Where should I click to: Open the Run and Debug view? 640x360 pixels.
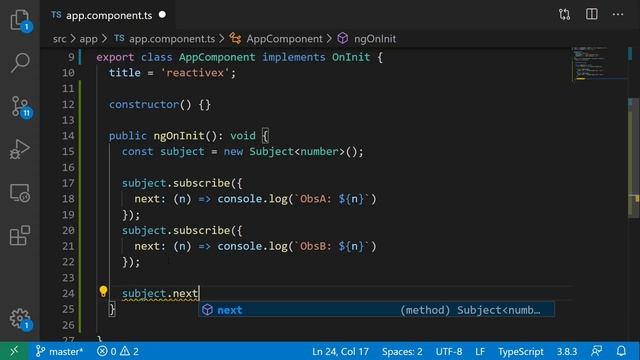[x=20, y=149]
